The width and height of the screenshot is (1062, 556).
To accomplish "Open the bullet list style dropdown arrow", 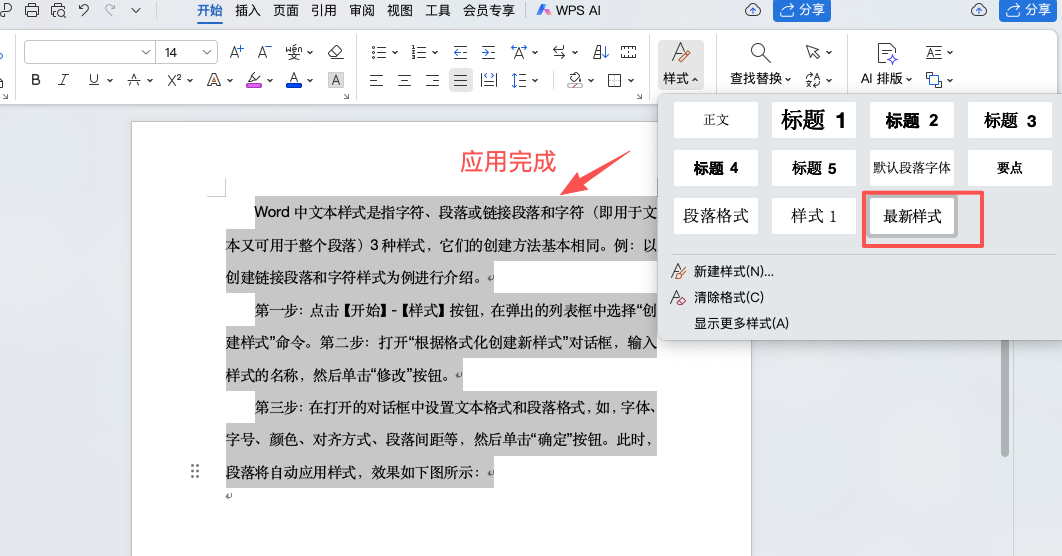I will 395,53.
